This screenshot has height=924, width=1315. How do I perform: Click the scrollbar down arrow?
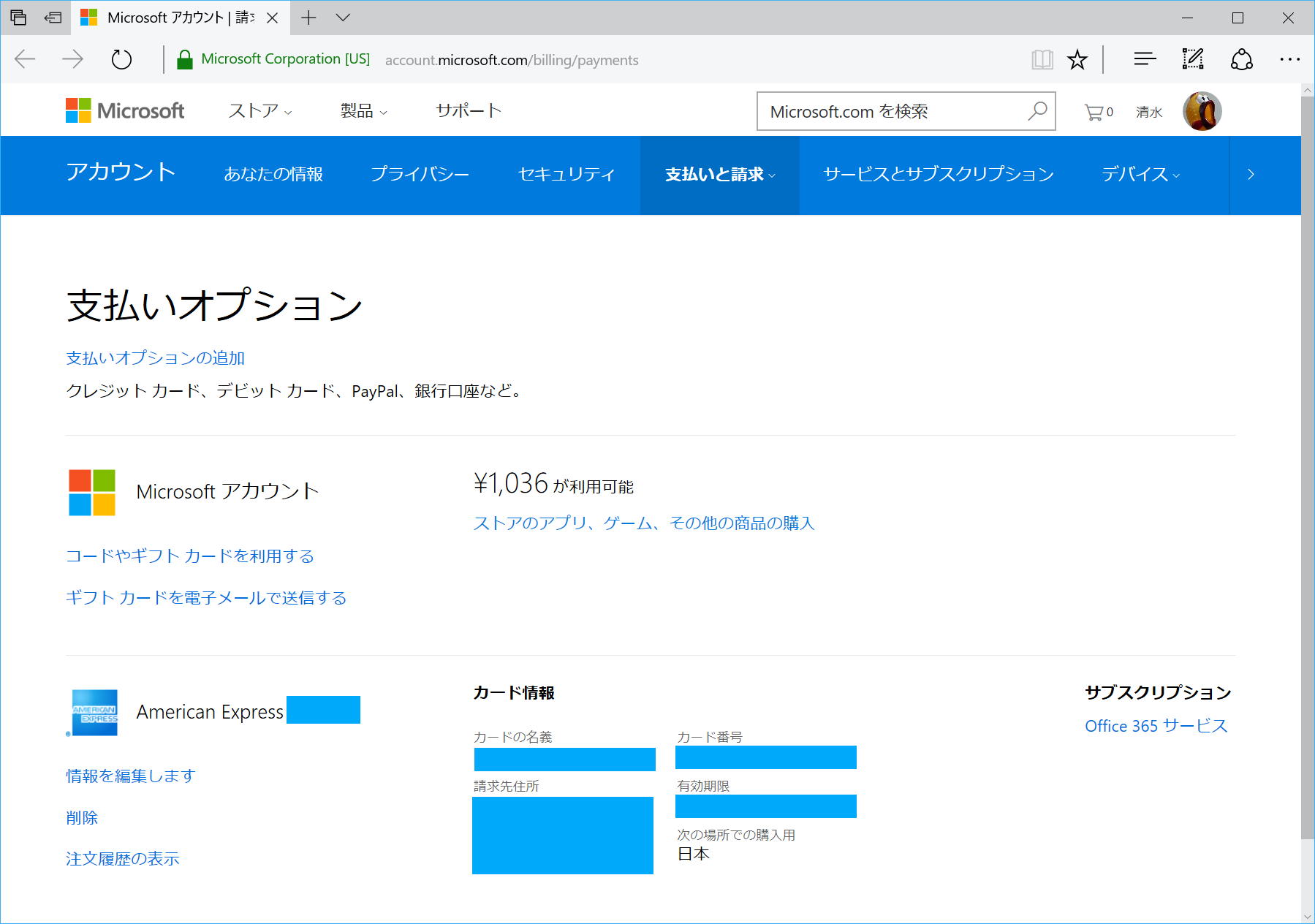pos(1308,917)
